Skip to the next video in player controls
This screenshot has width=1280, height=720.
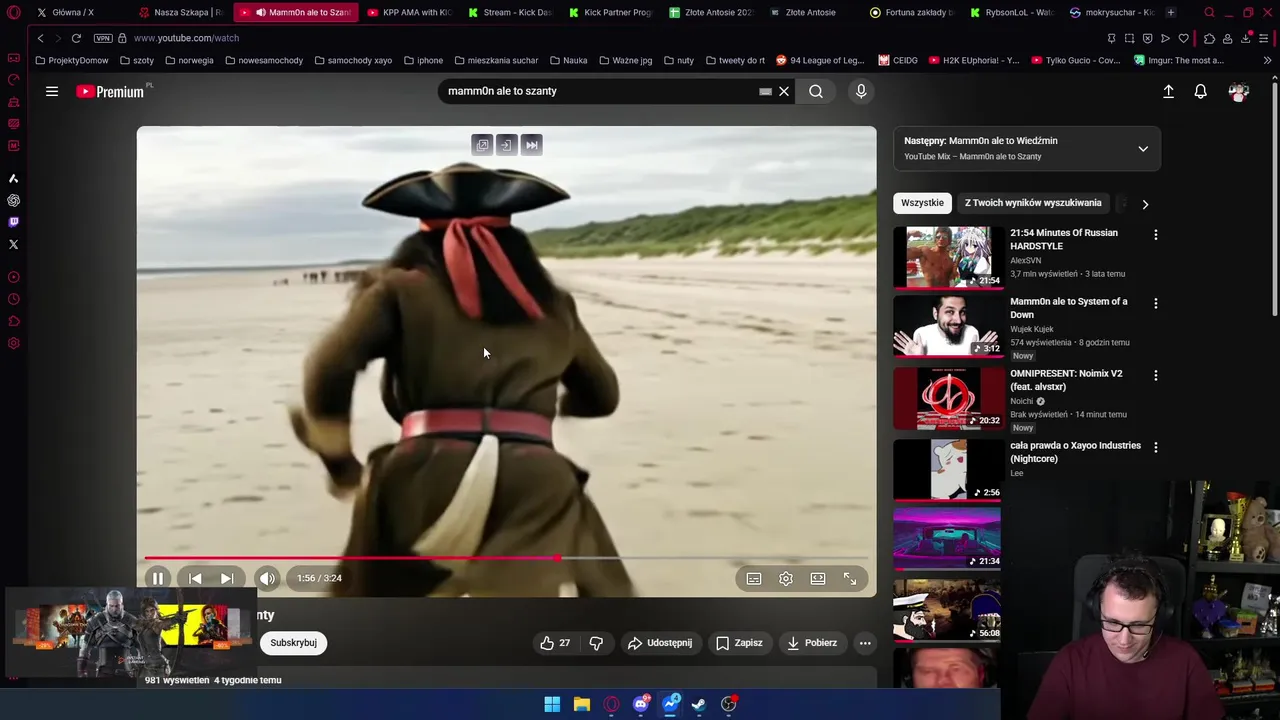tap(227, 578)
